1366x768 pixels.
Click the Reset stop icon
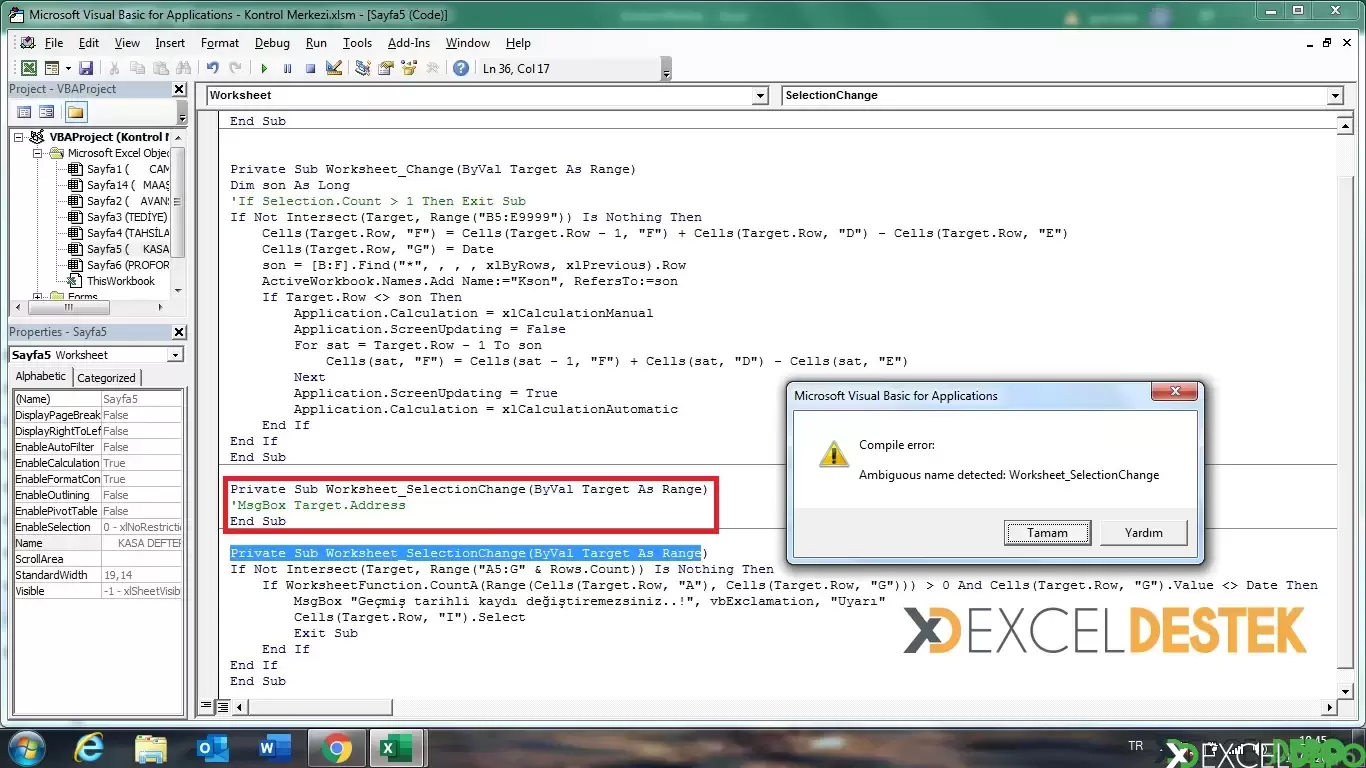pos(310,68)
